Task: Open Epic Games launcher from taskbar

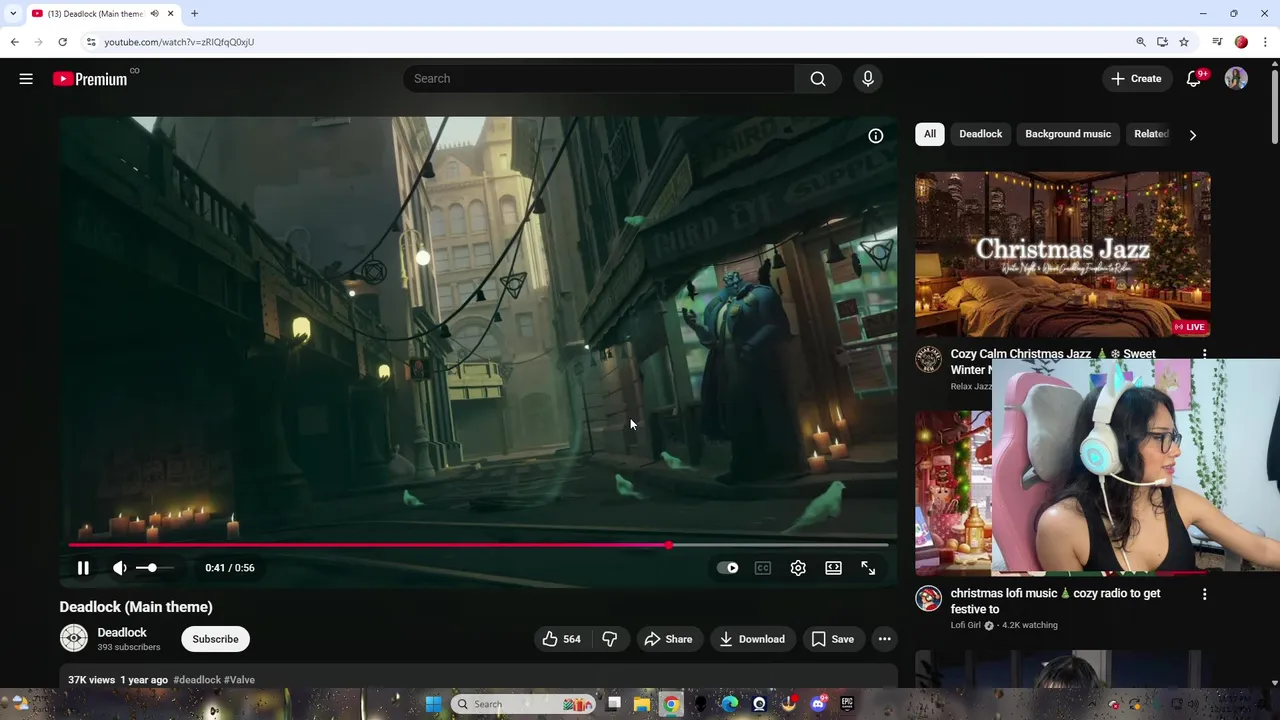Action: (847, 704)
